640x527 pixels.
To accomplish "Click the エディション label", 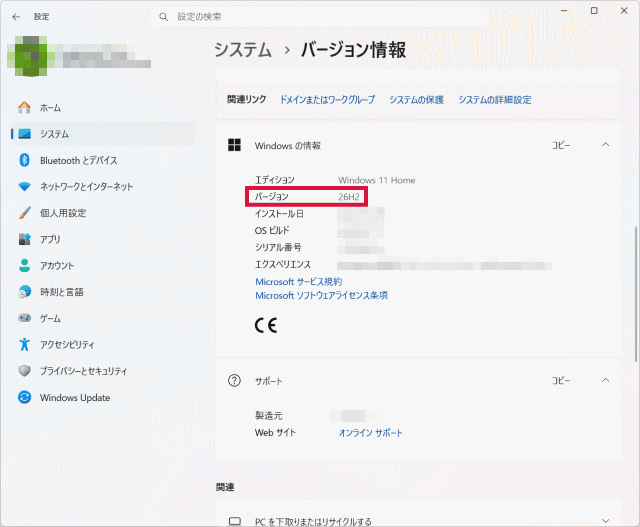I will 274,180.
